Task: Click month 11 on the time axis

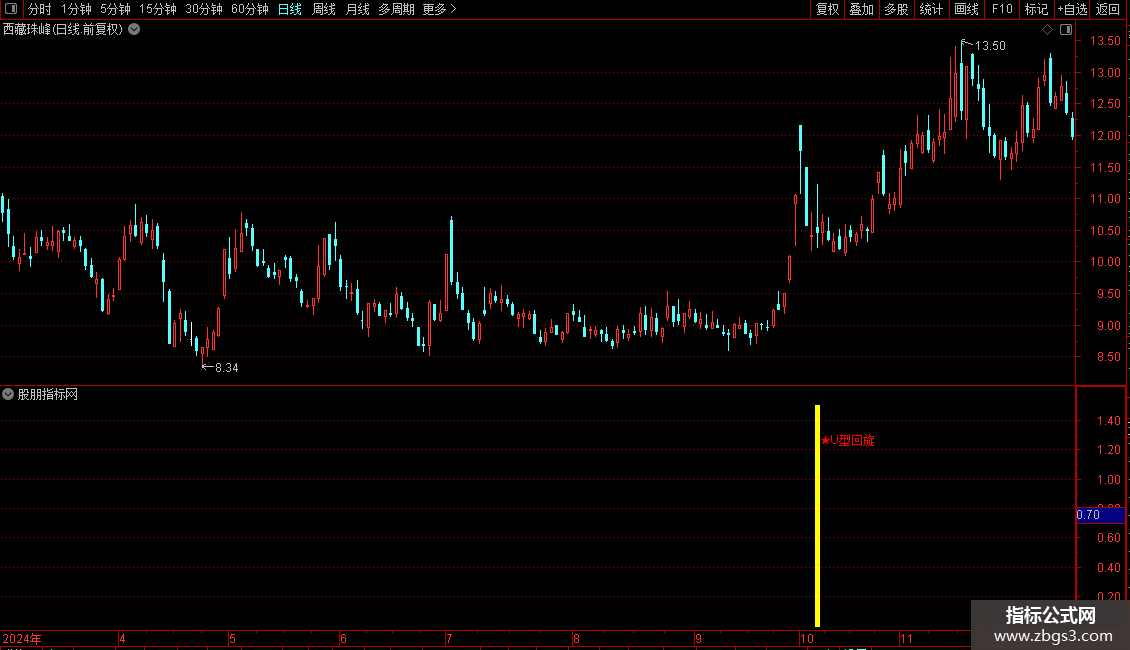Action: (906, 638)
